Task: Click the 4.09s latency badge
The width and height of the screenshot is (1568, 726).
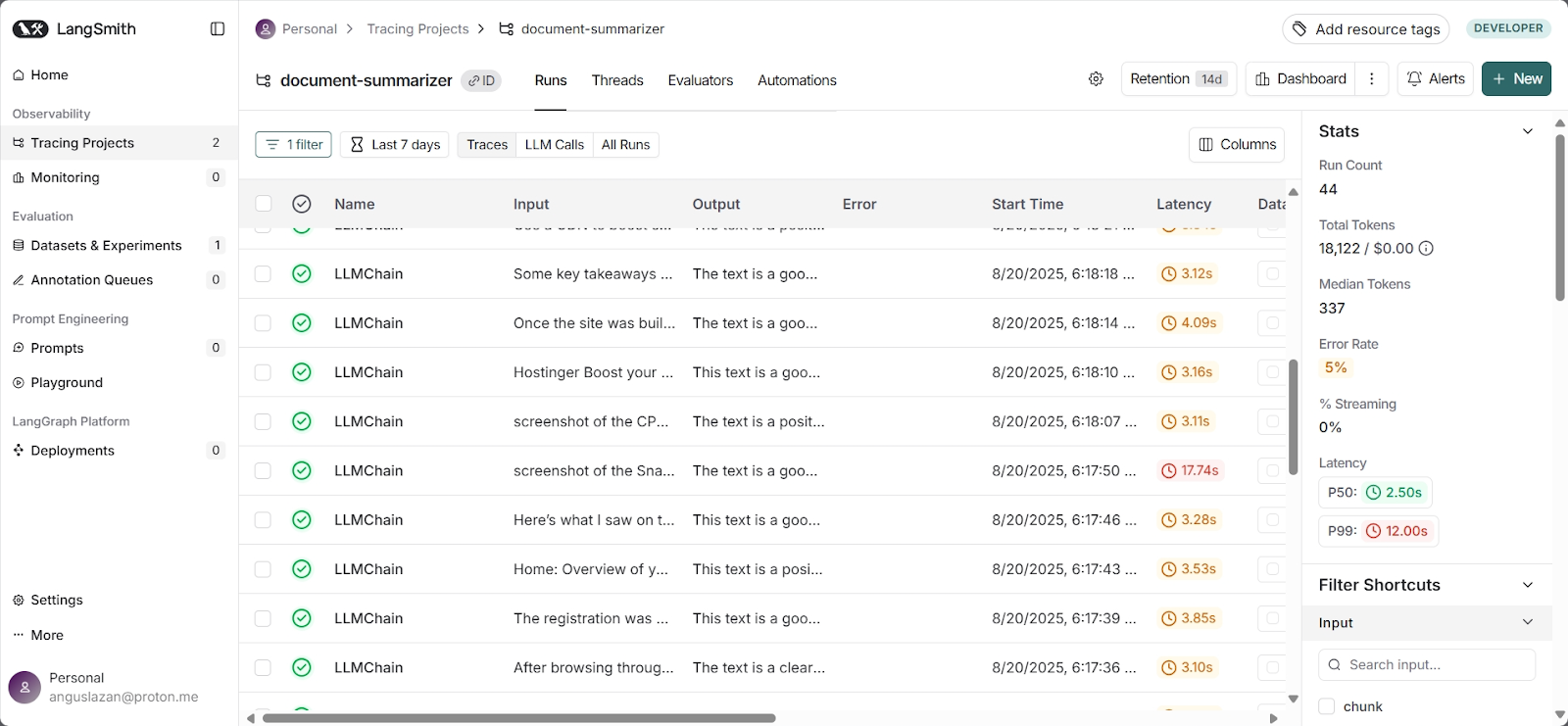Action: pyautogui.click(x=1189, y=323)
